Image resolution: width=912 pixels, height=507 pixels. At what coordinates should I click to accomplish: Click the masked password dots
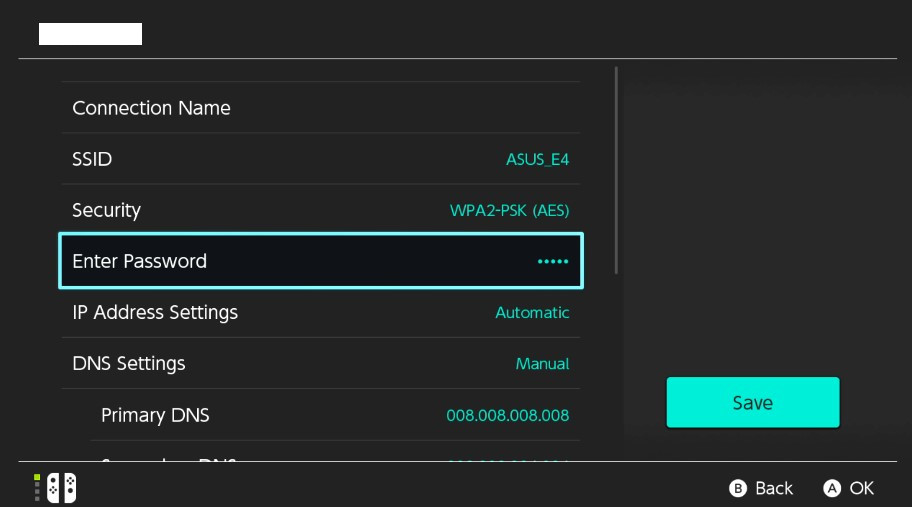point(553,262)
